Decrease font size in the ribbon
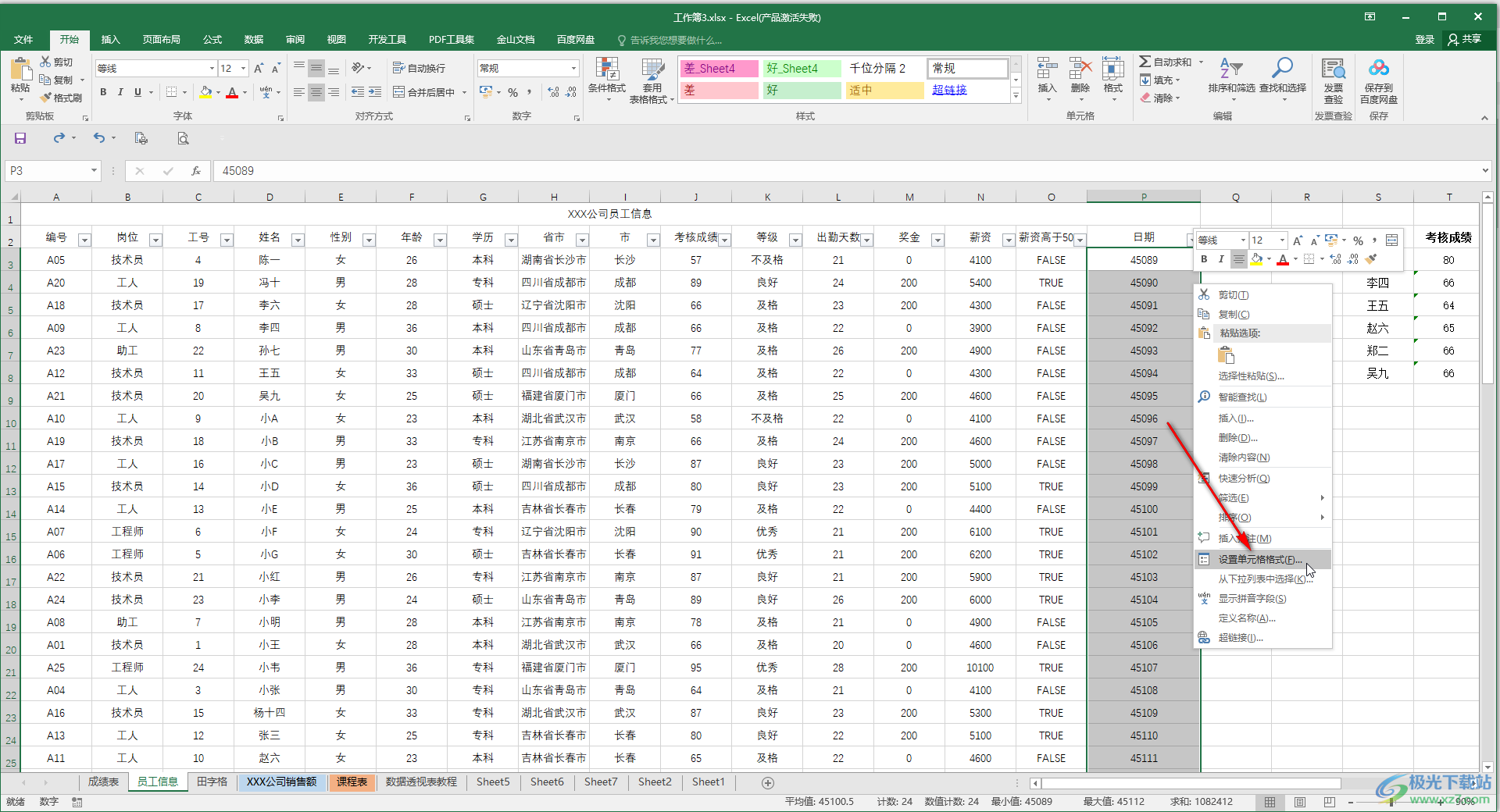1500x812 pixels. coord(276,69)
